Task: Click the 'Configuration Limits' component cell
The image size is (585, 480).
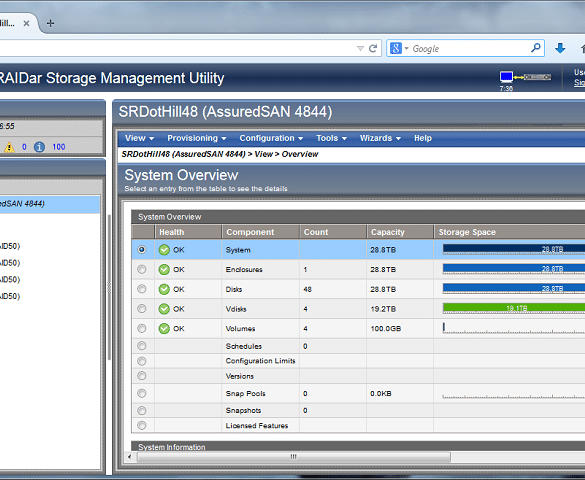Action: tap(260, 361)
